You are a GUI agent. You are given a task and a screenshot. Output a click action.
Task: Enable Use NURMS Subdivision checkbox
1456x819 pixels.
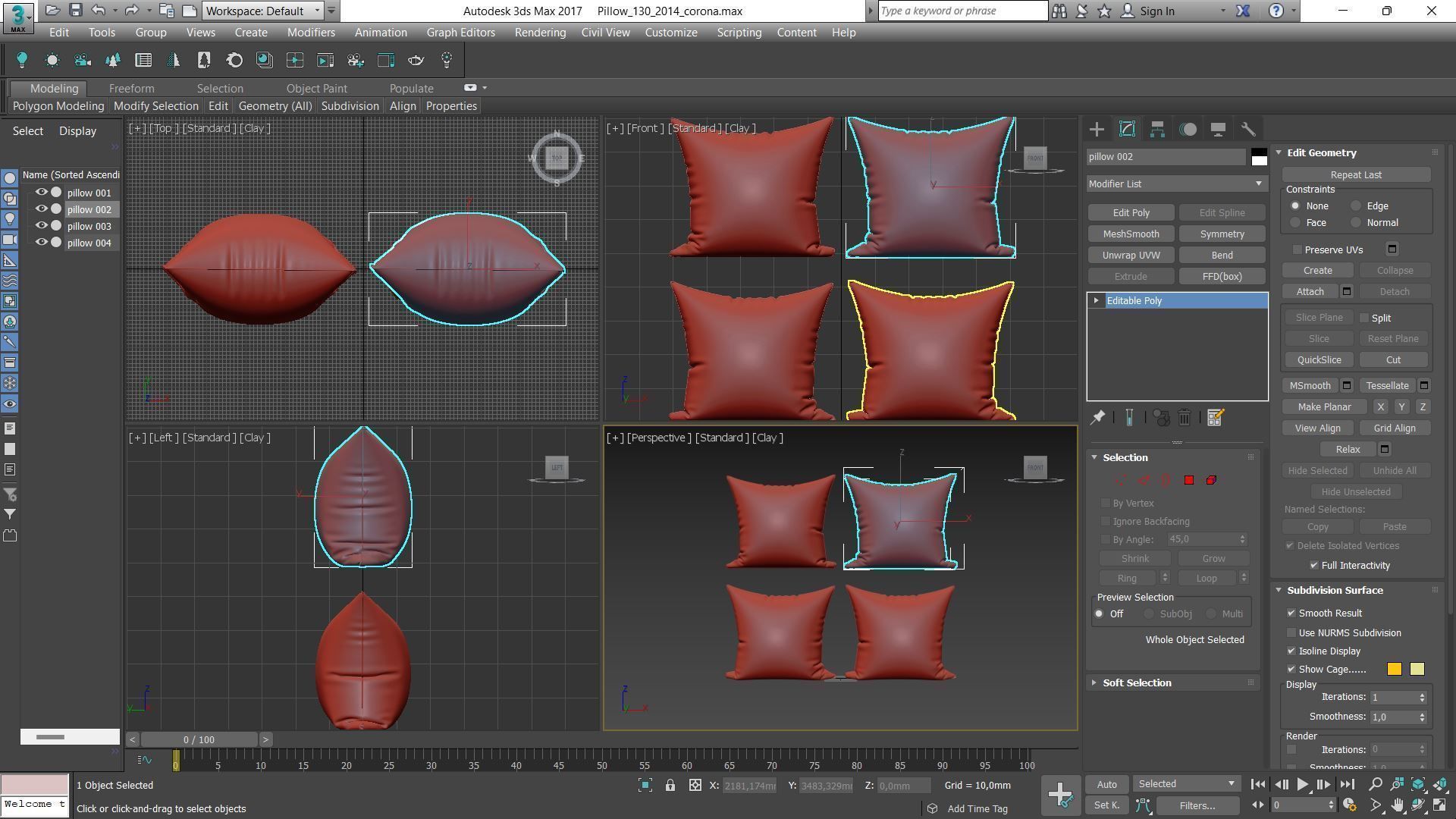tap(1291, 633)
